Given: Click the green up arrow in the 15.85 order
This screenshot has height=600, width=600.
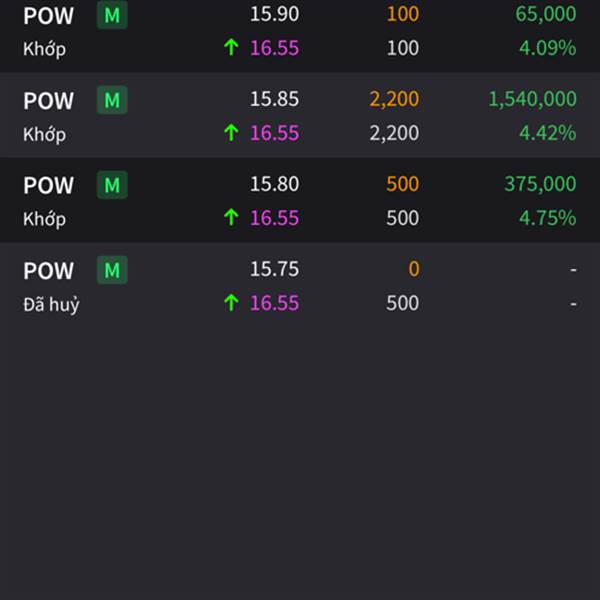Looking at the screenshot, I should pyautogui.click(x=231, y=133).
